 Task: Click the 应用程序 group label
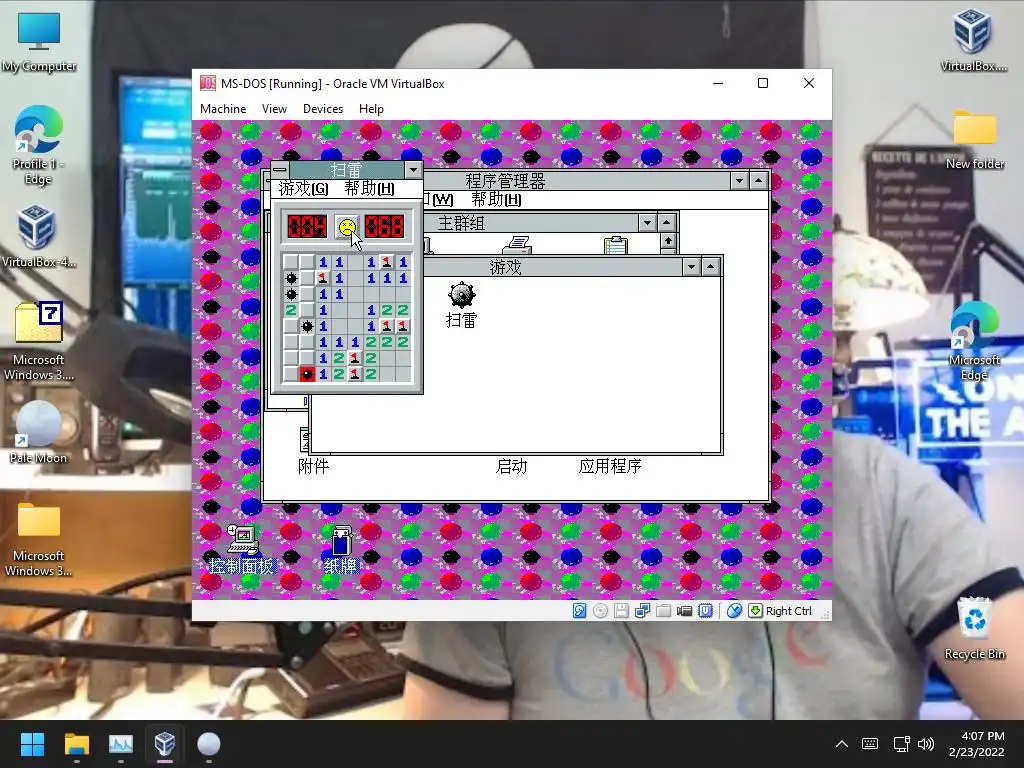coord(610,466)
